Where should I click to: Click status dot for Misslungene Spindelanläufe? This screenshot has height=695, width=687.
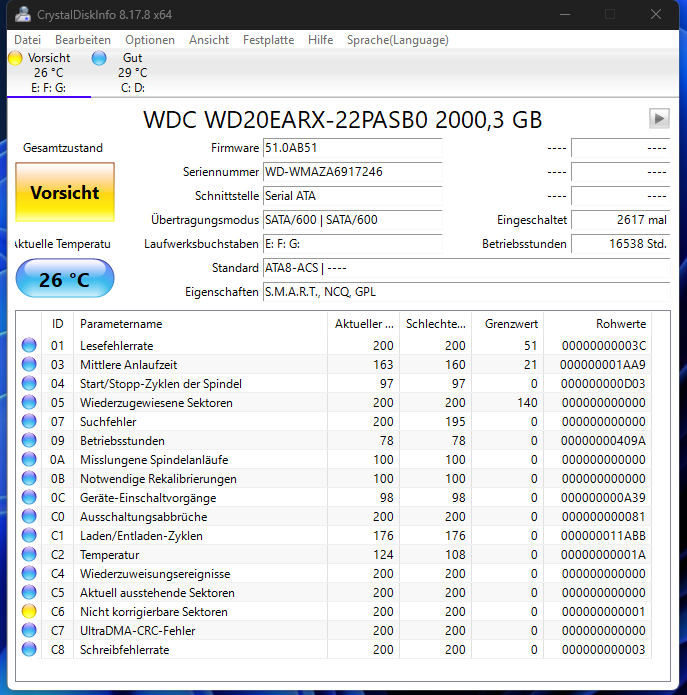29,459
